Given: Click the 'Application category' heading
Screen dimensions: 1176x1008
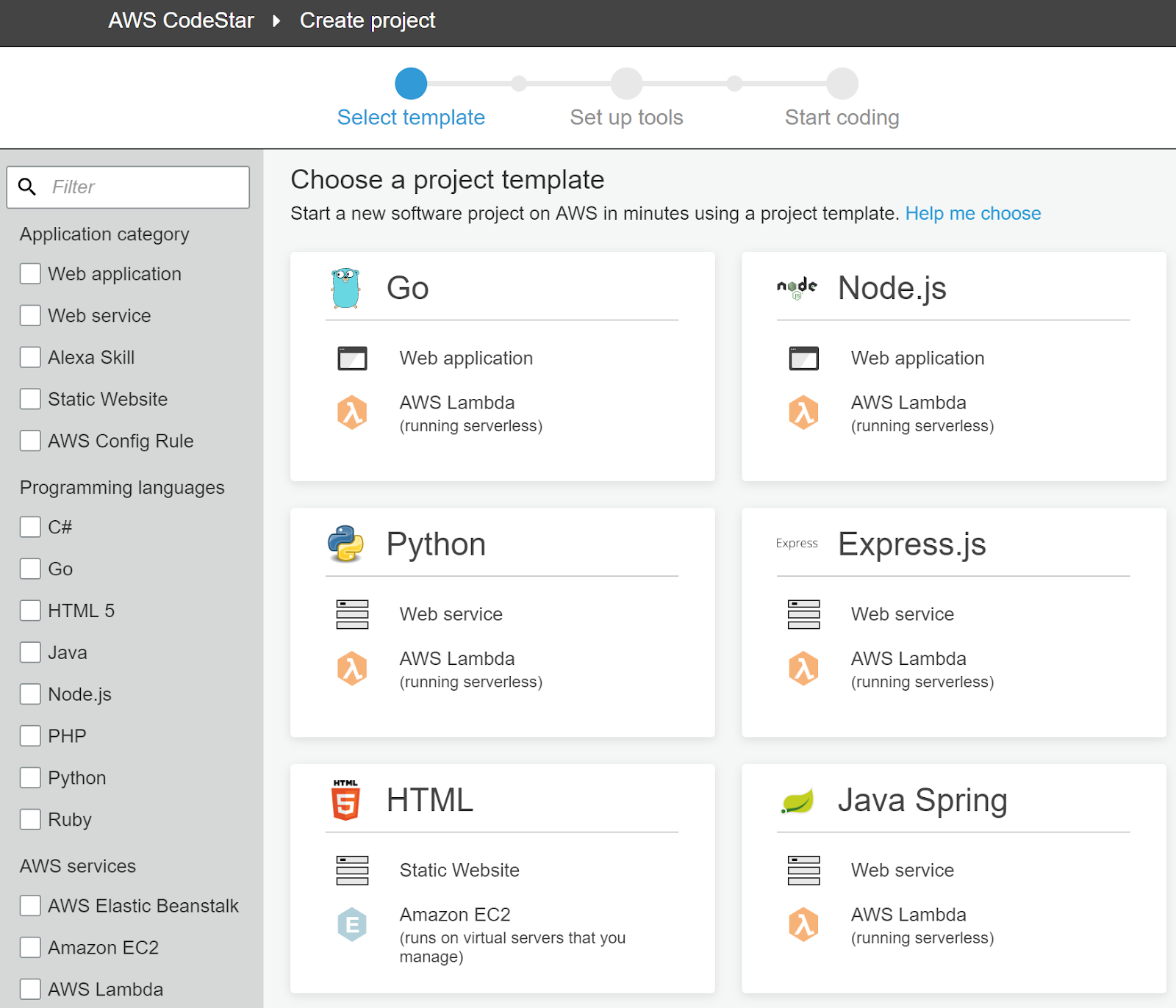Looking at the screenshot, I should (104, 234).
